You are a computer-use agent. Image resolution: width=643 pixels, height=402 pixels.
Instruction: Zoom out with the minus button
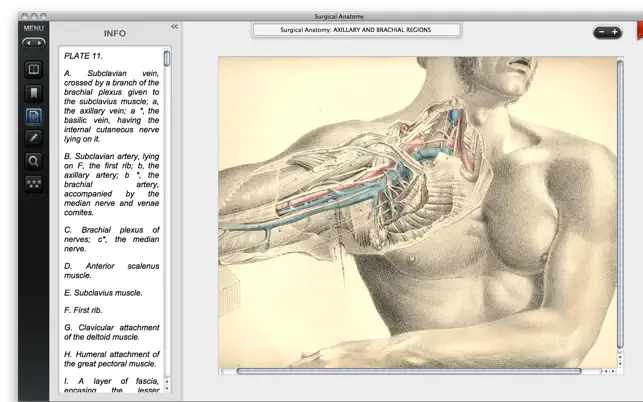pyautogui.click(x=602, y=32)
